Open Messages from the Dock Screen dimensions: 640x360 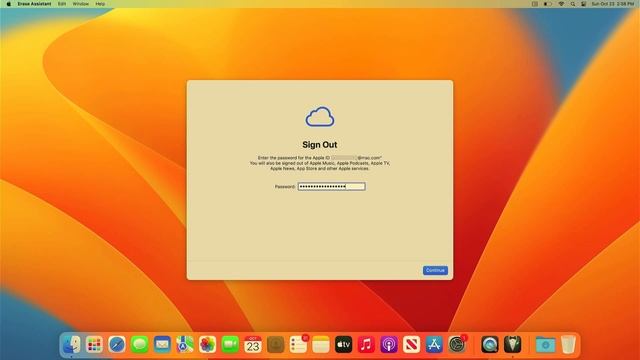pyautogui.click(x=140, y=344)
